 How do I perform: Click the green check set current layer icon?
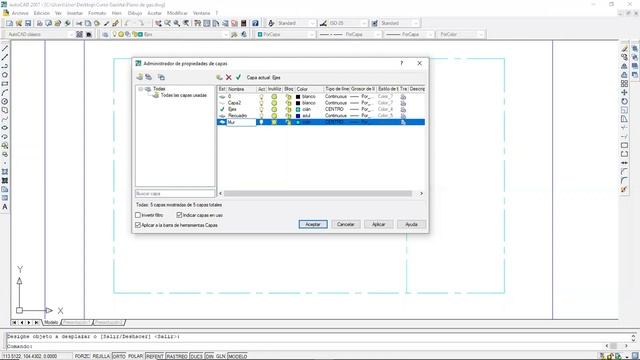(x=238, y=77)
